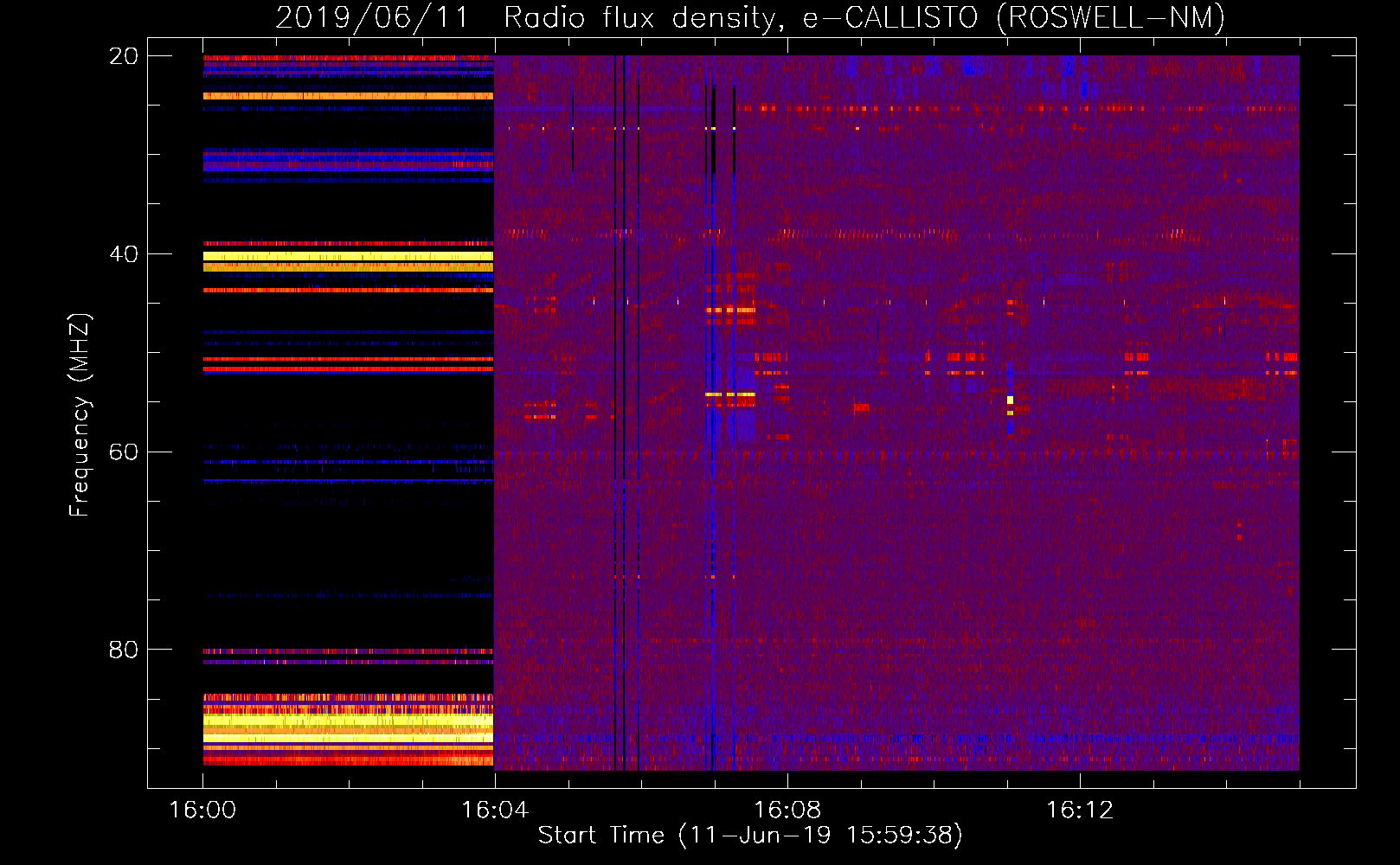Click the 40 MHz frequency tick label

click(x=124, y=254)
